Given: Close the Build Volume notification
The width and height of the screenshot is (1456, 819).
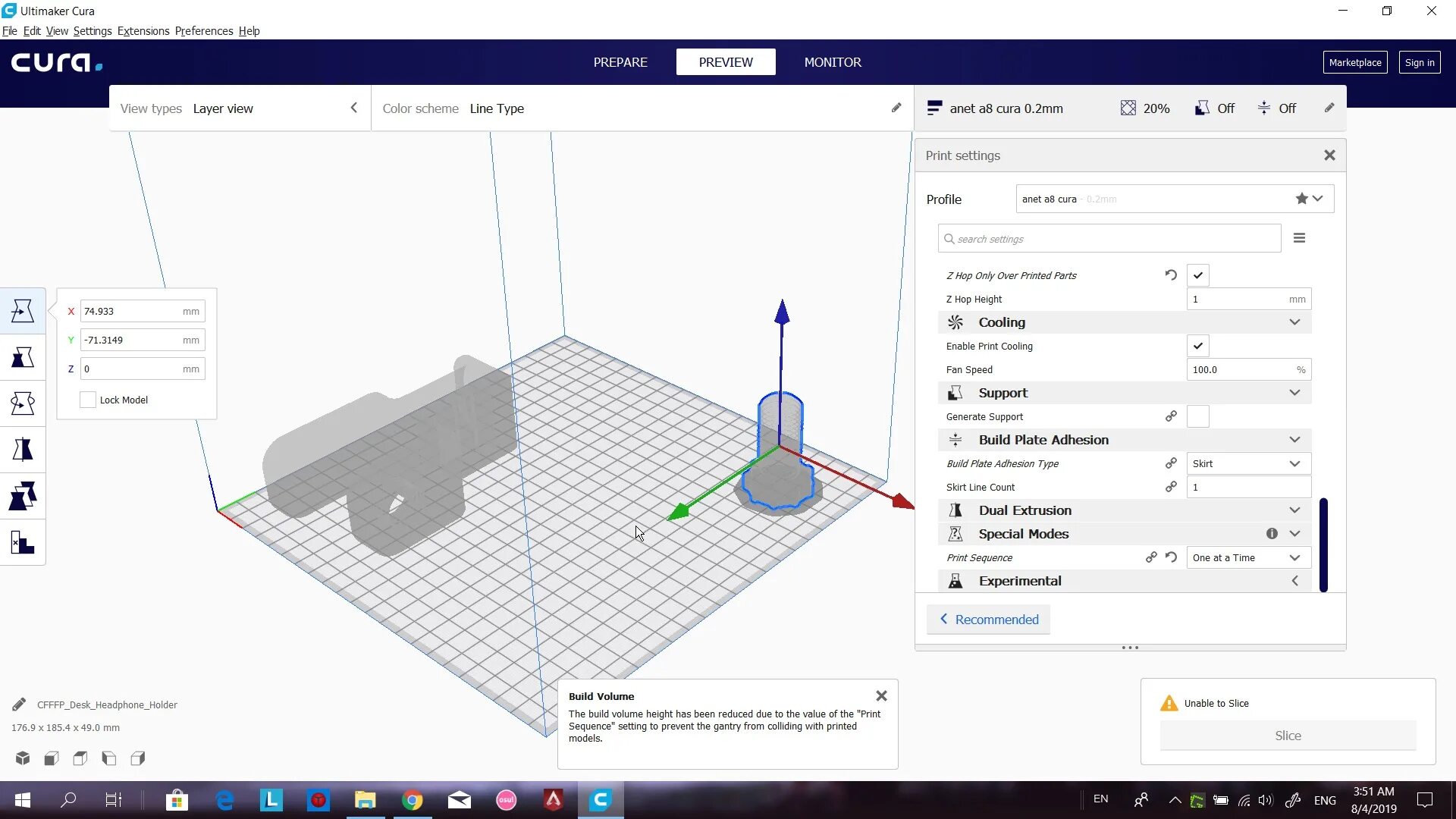Looking at the screenshot, I should coord(881,695).
